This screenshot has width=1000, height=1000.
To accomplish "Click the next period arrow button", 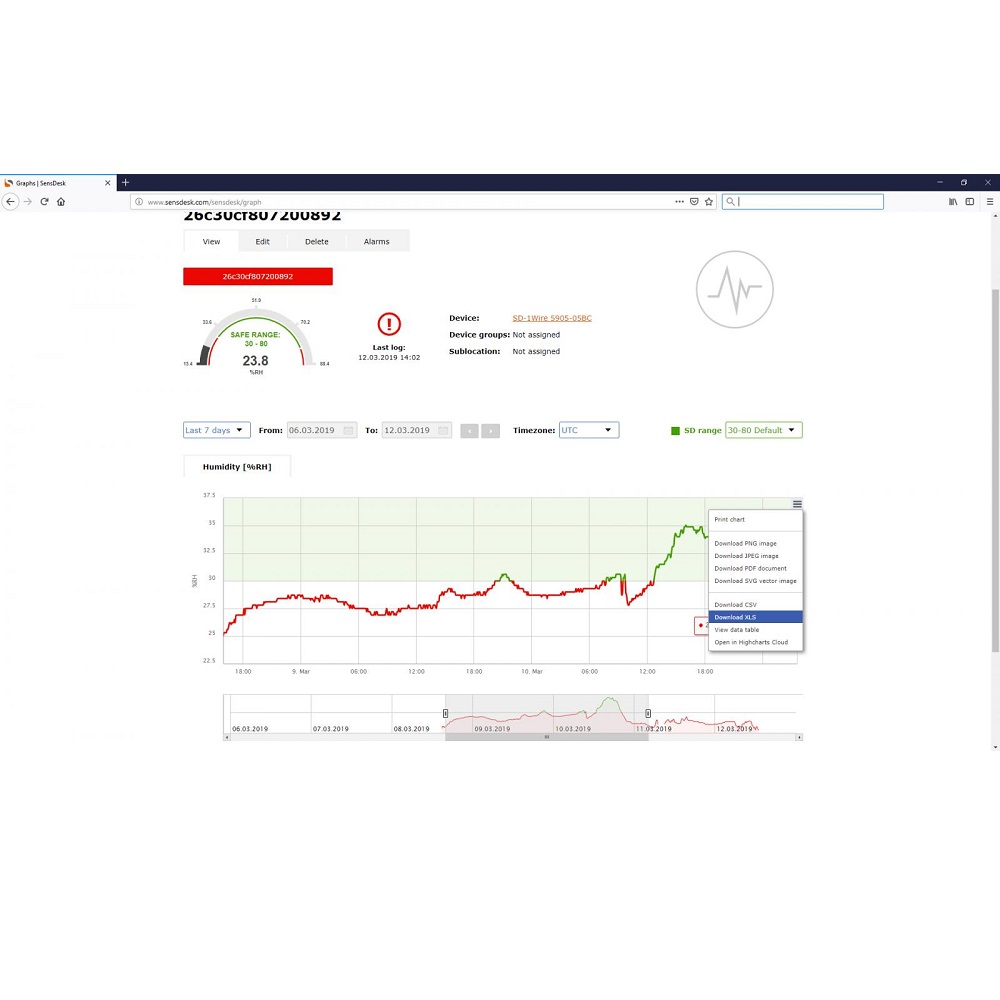I will point(490,431).
